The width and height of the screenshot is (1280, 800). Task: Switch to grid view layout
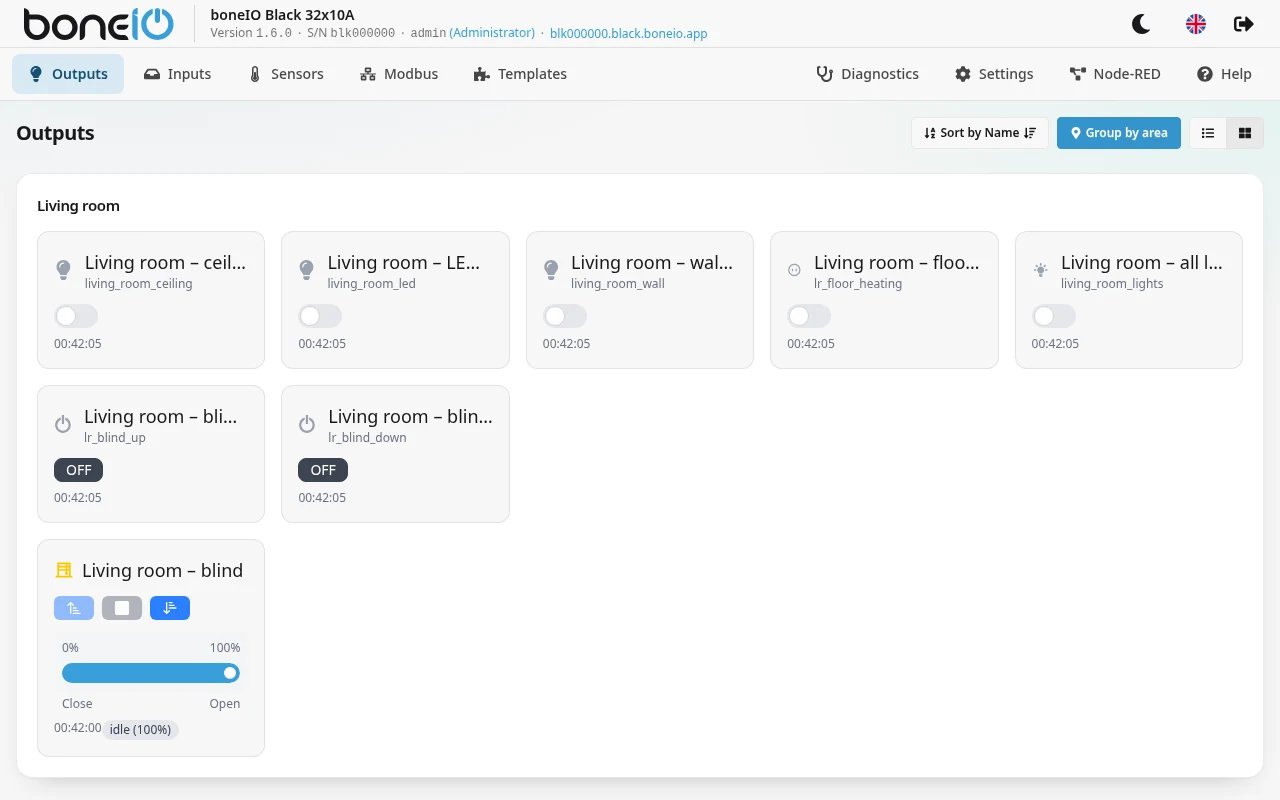[1245, 133]
